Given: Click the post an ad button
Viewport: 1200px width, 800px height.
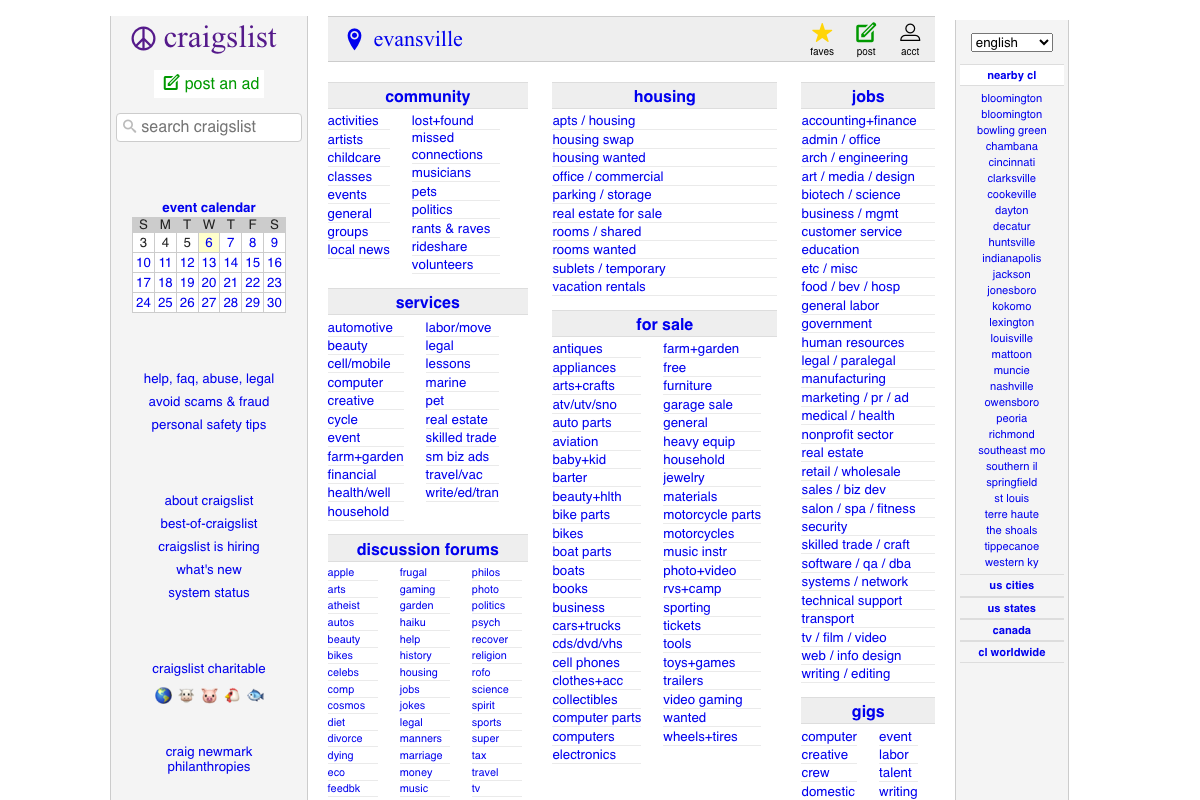Looking at the screenshot, I should pos(210,84).
